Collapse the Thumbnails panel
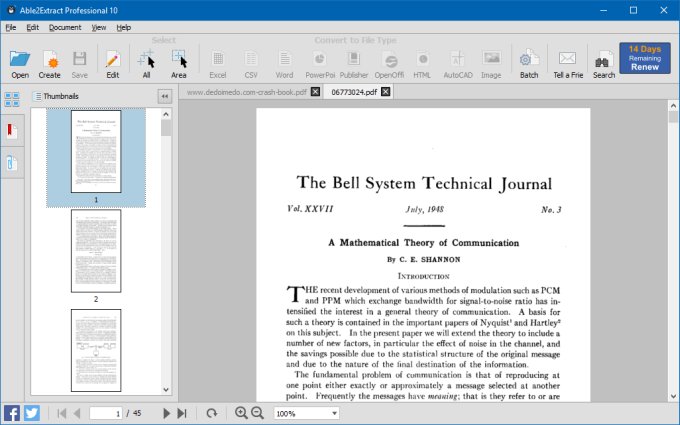The height and width of the screenshot is (425, 680). click(x=165, y=96)
